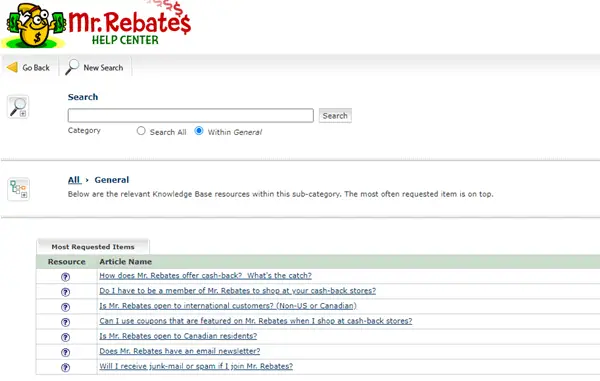
Task: Click into the search text field
Action: (x=191, y=116)
